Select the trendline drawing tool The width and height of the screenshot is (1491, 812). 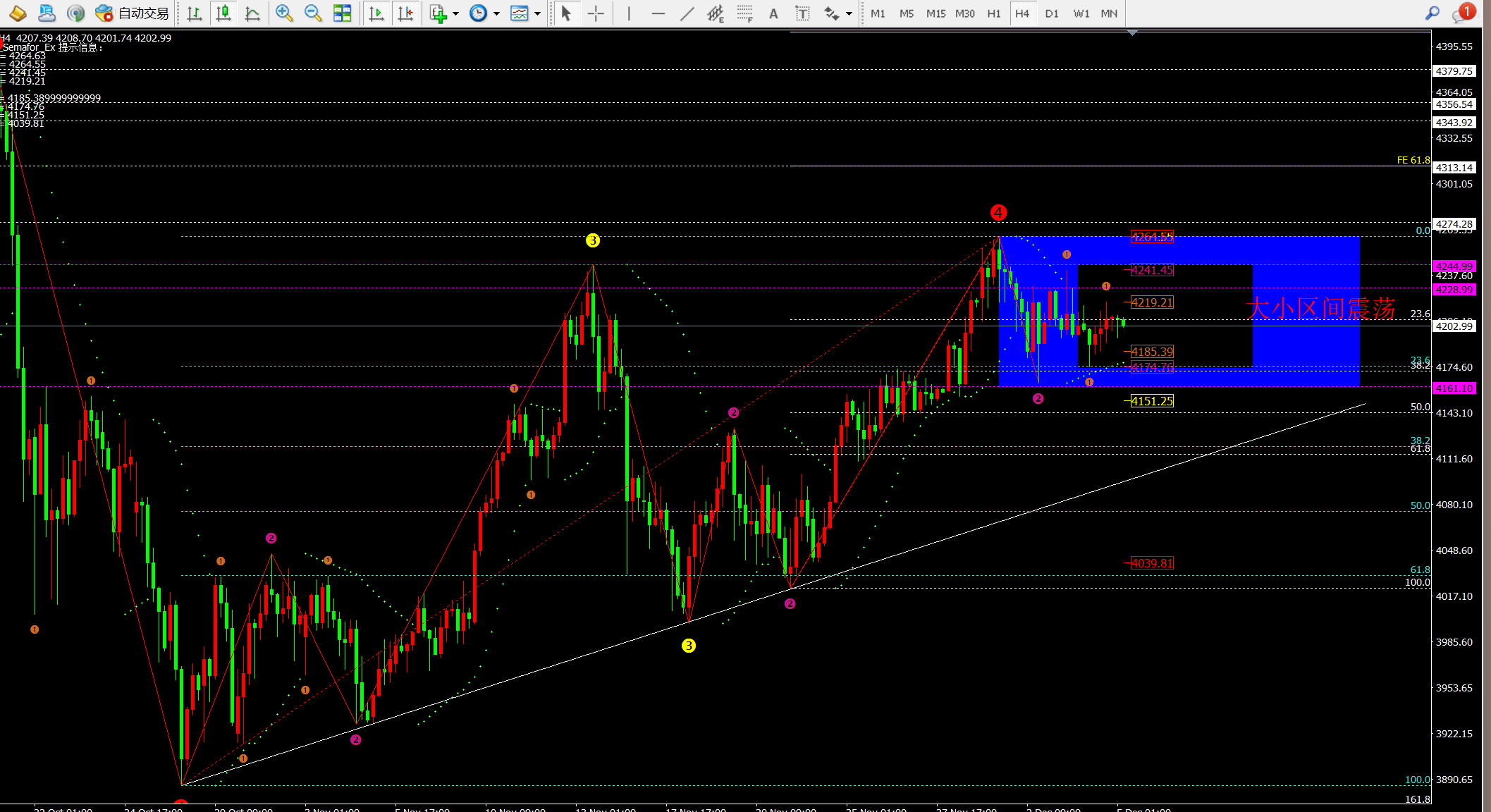(x=687, y=13)
